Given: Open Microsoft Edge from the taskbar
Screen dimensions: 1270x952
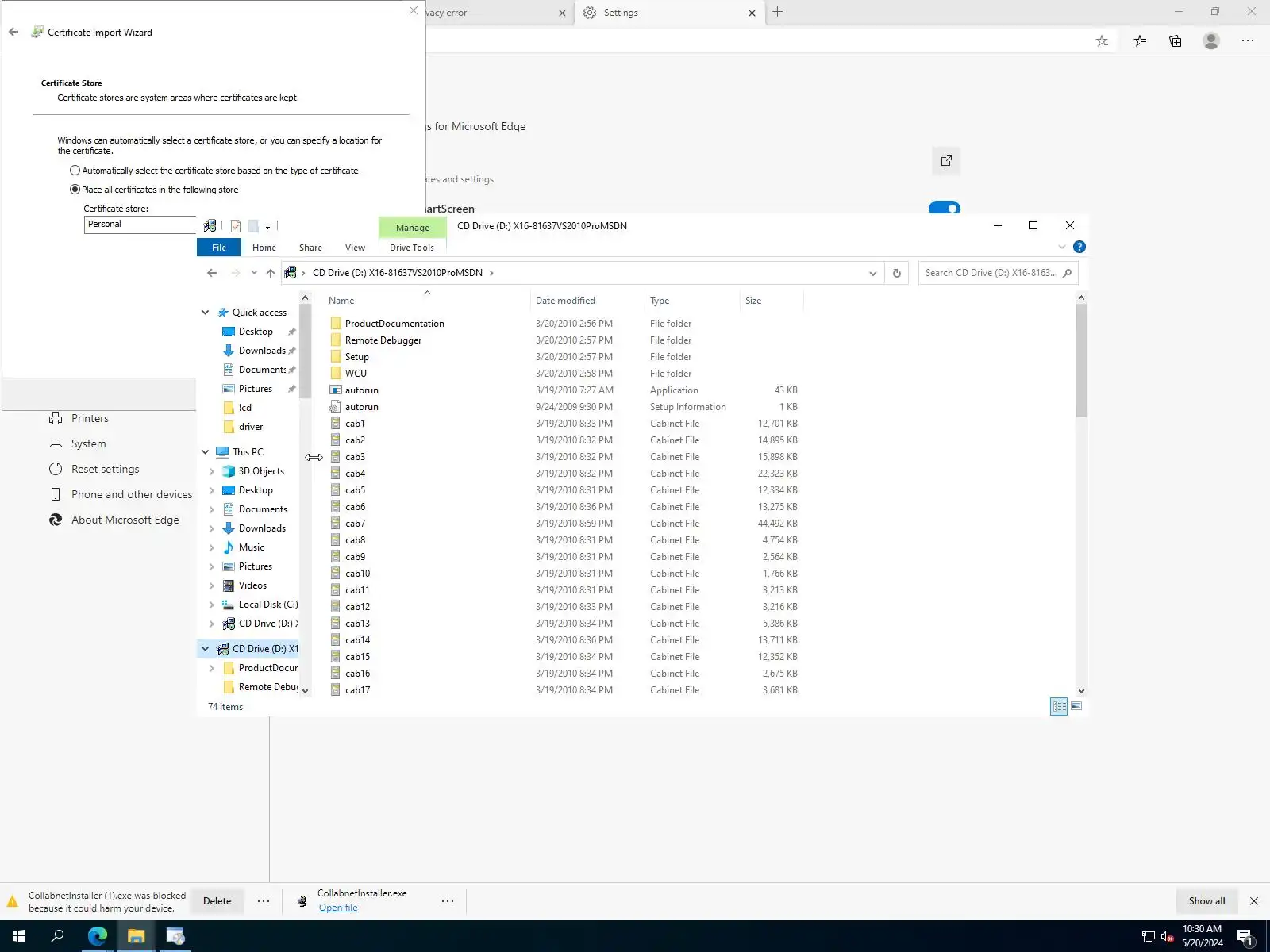Looking at the screenshot, I should pos(98,936).
